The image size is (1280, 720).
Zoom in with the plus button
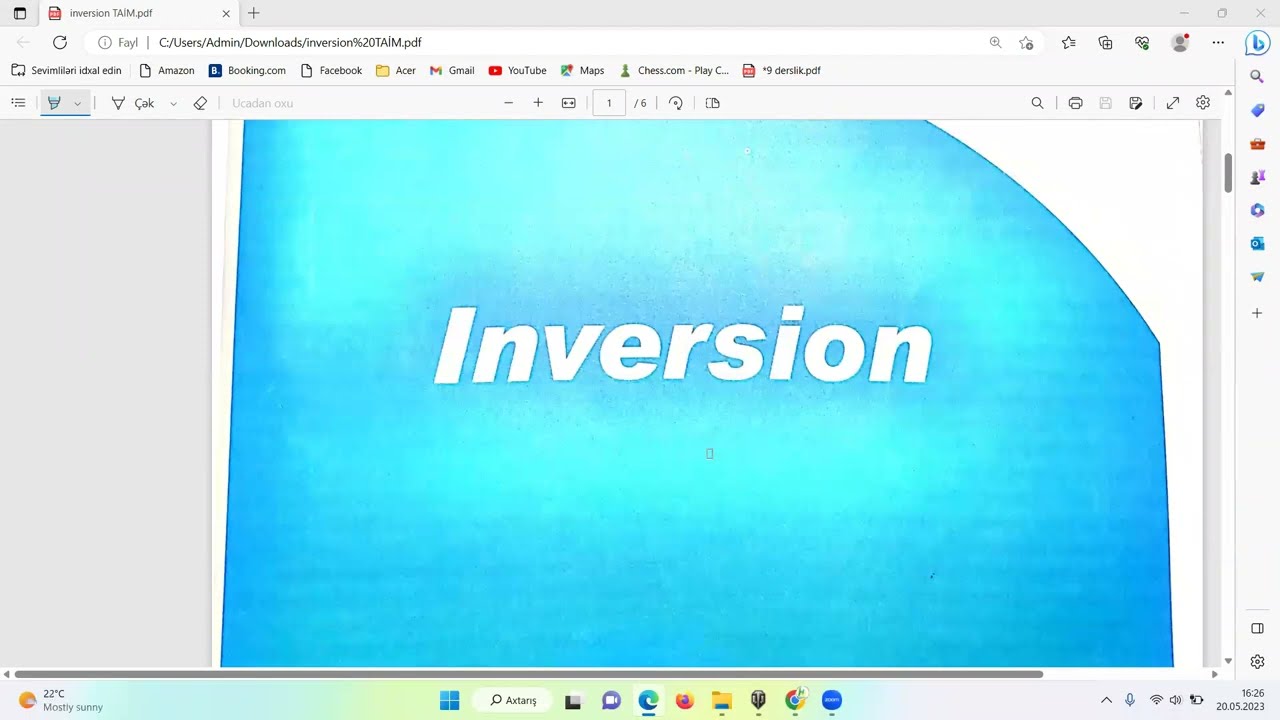coord(538,103)
